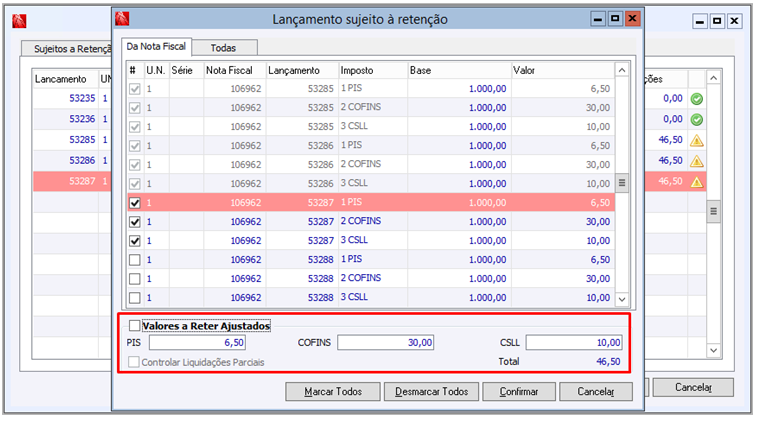
Task: Click the red app icon in dialog title bar
Action: coord(122,19)
